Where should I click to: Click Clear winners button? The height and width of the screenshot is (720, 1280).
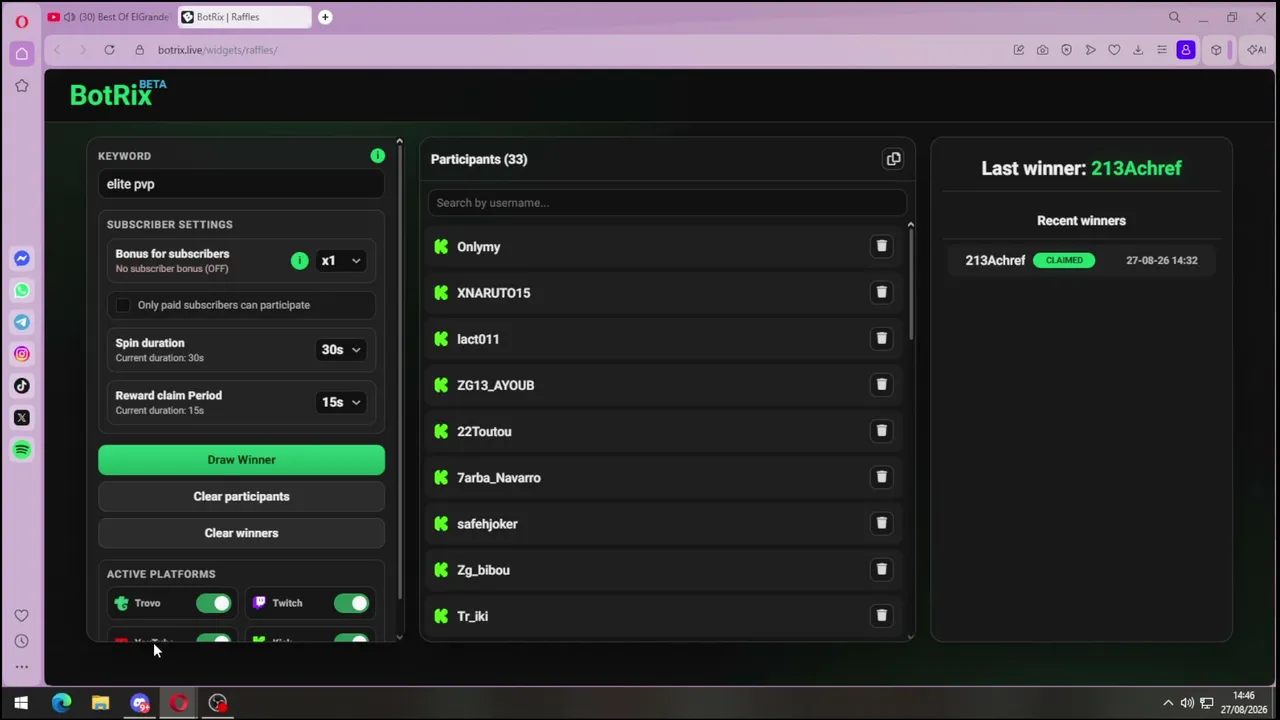point(241,533)
